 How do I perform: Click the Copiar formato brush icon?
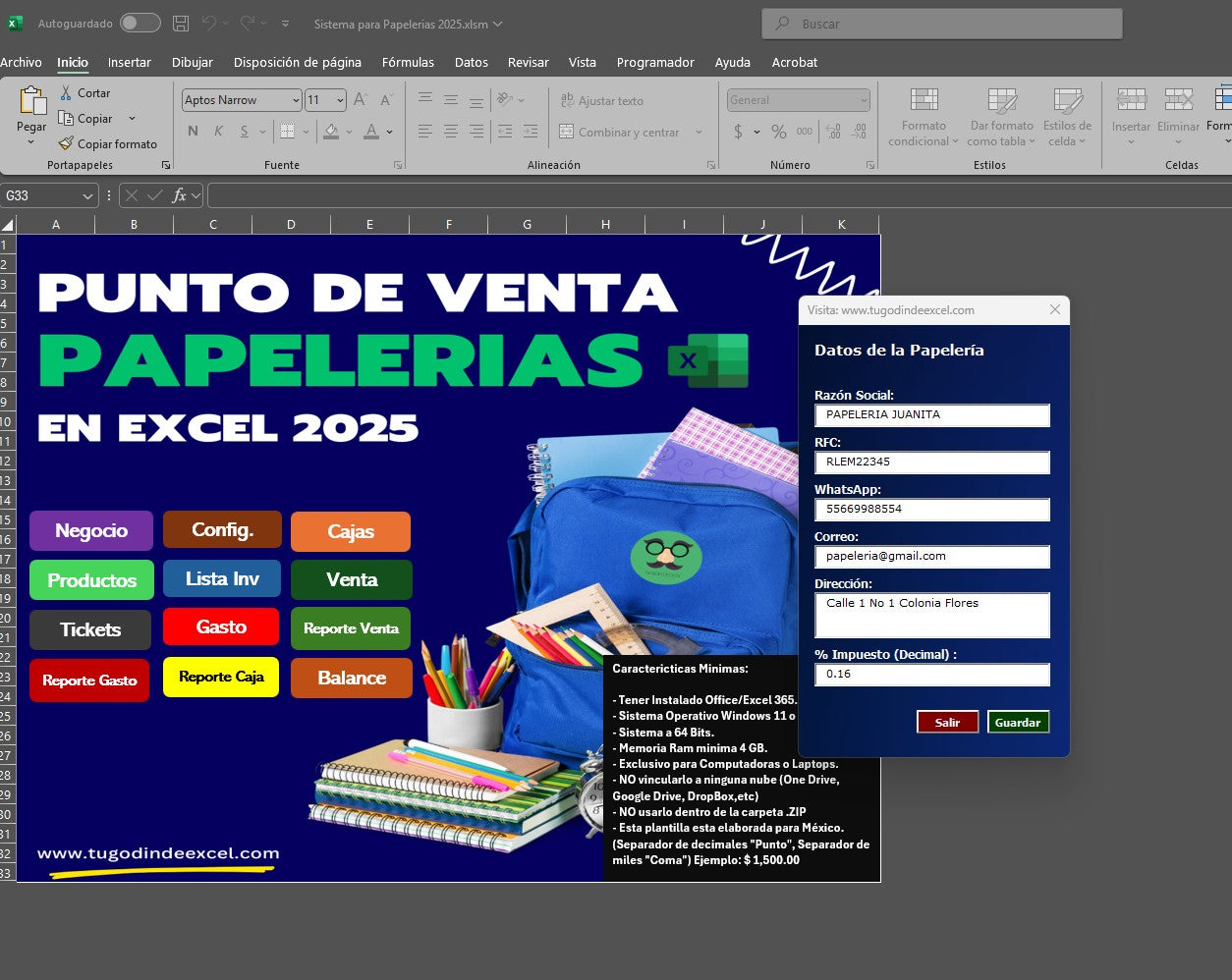click(x=66, y=143)
